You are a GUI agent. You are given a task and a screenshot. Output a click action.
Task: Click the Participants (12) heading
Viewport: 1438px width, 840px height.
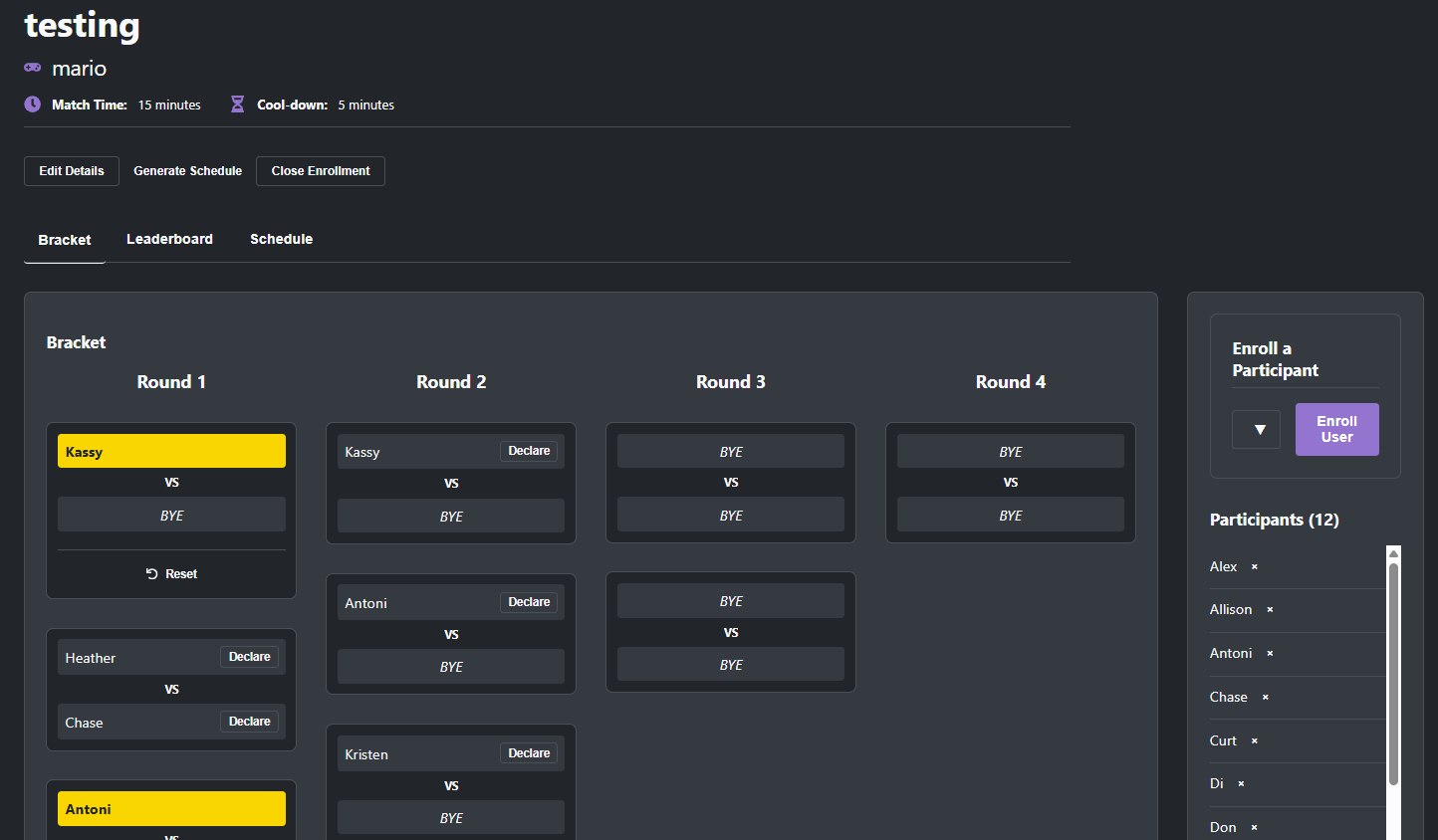[1275, 520]
